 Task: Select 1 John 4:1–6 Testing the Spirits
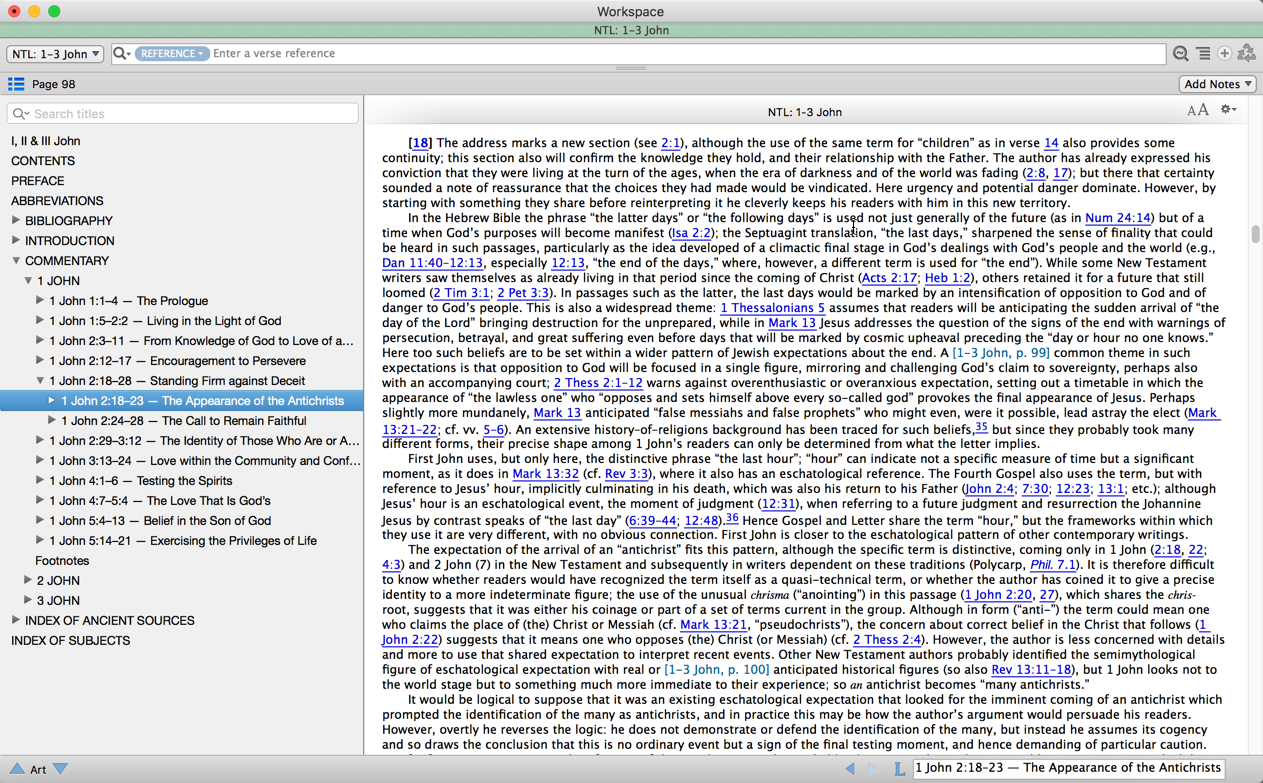pyautogui.click(x=140, y=481)
